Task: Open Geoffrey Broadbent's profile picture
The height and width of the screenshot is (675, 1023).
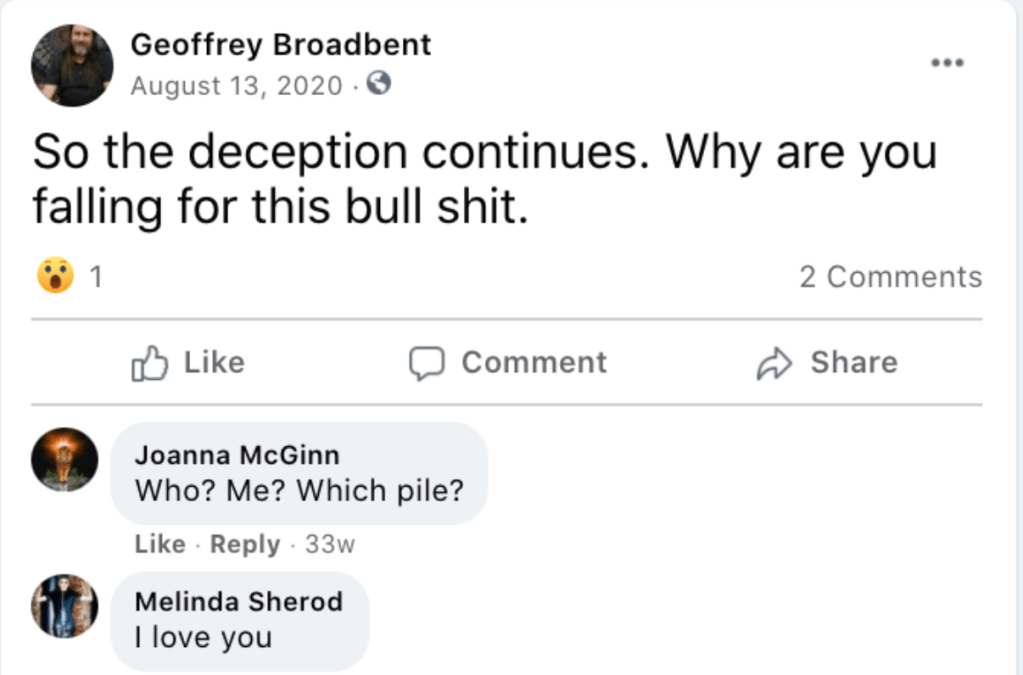Action: click(72, 65)
